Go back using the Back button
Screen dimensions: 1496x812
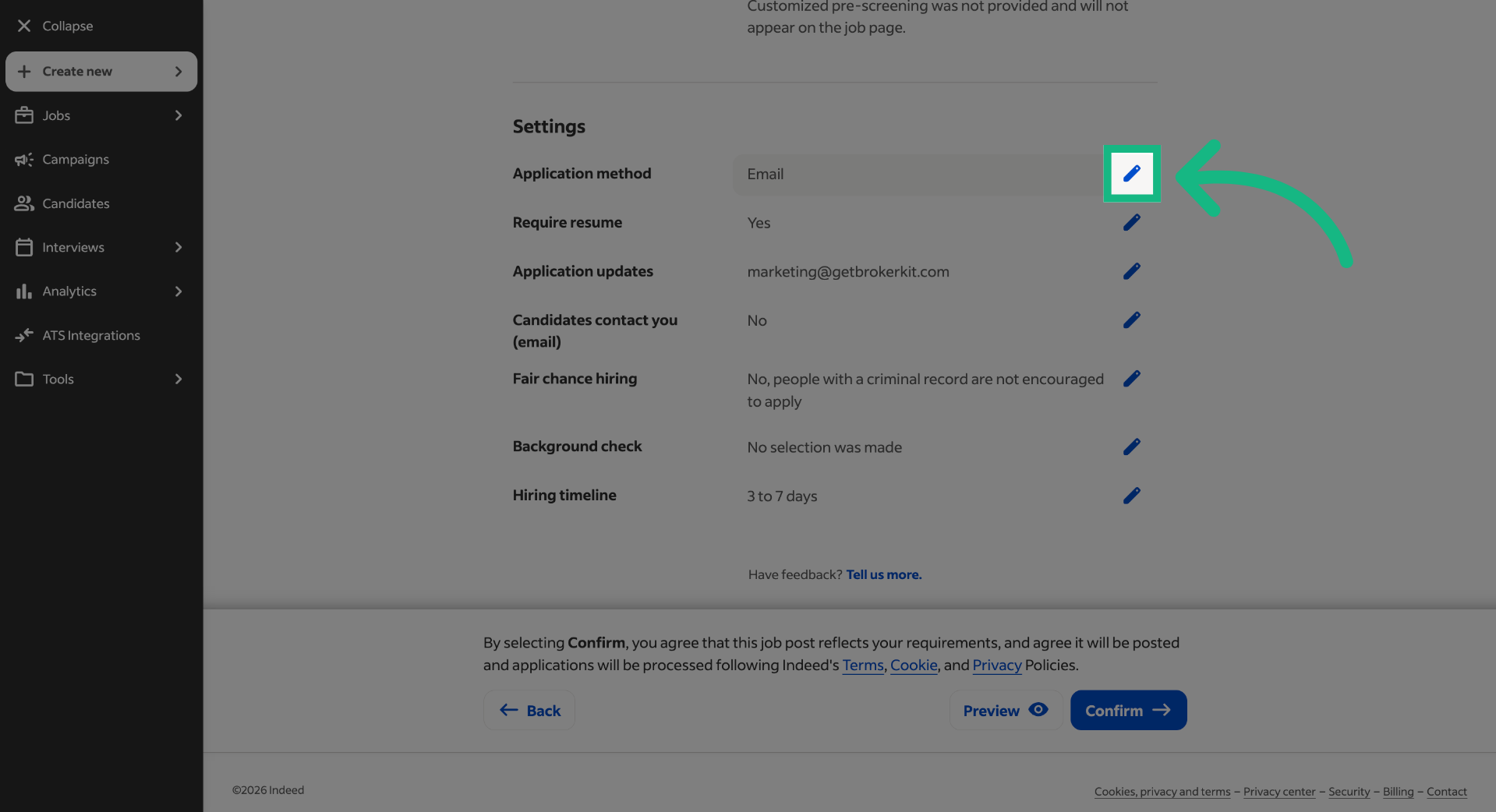click(529, 710)
